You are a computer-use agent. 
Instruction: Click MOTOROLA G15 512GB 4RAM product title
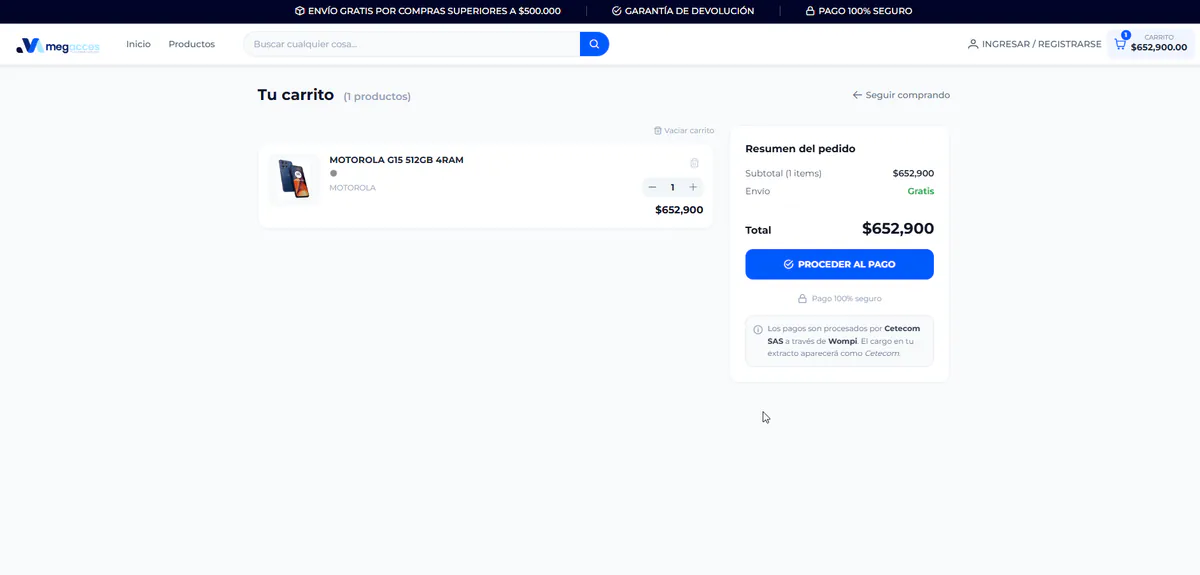click(396, 160)
